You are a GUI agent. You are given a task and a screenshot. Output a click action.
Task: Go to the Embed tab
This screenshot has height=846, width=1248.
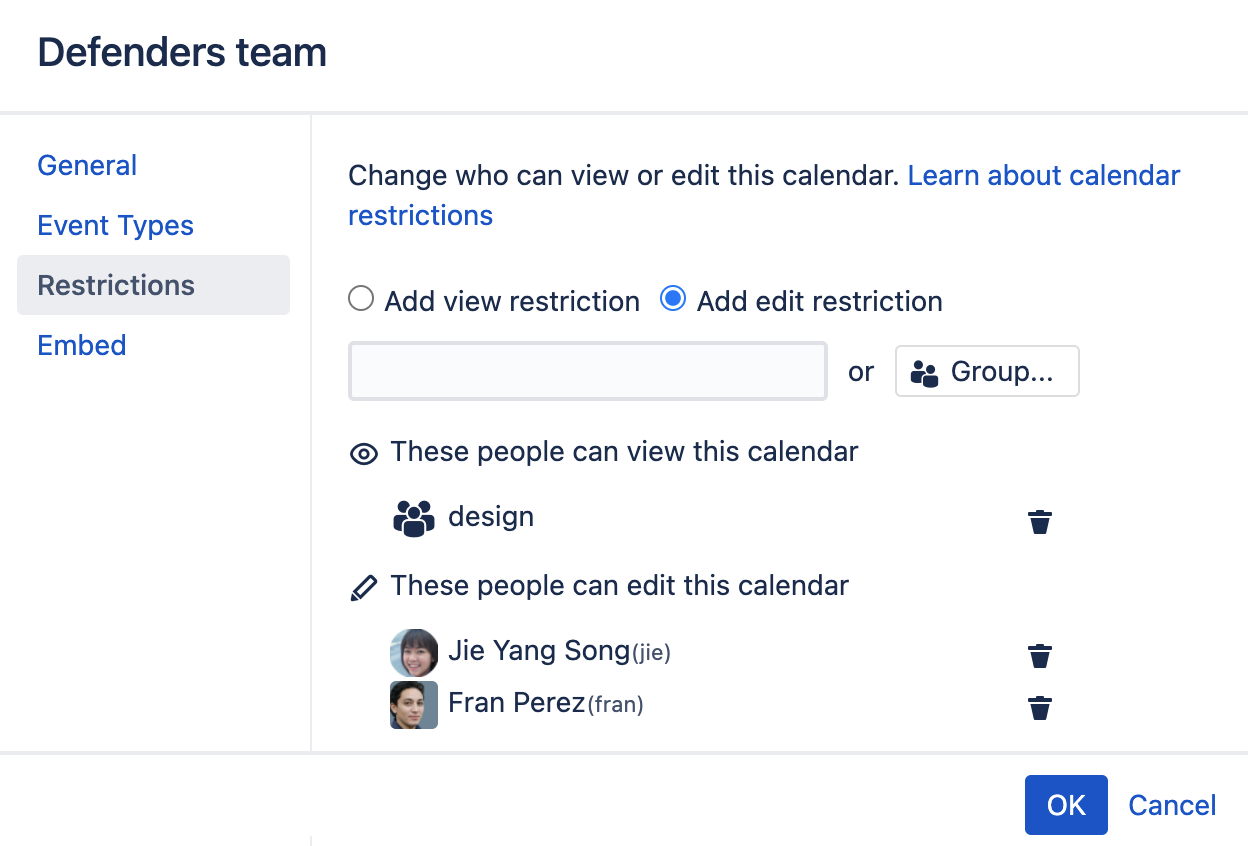[81, 345]
